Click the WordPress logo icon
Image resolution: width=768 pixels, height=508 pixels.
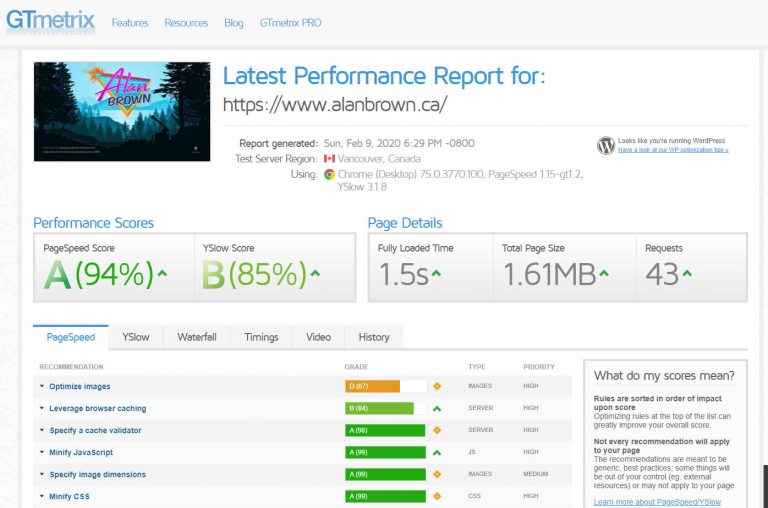606,145
